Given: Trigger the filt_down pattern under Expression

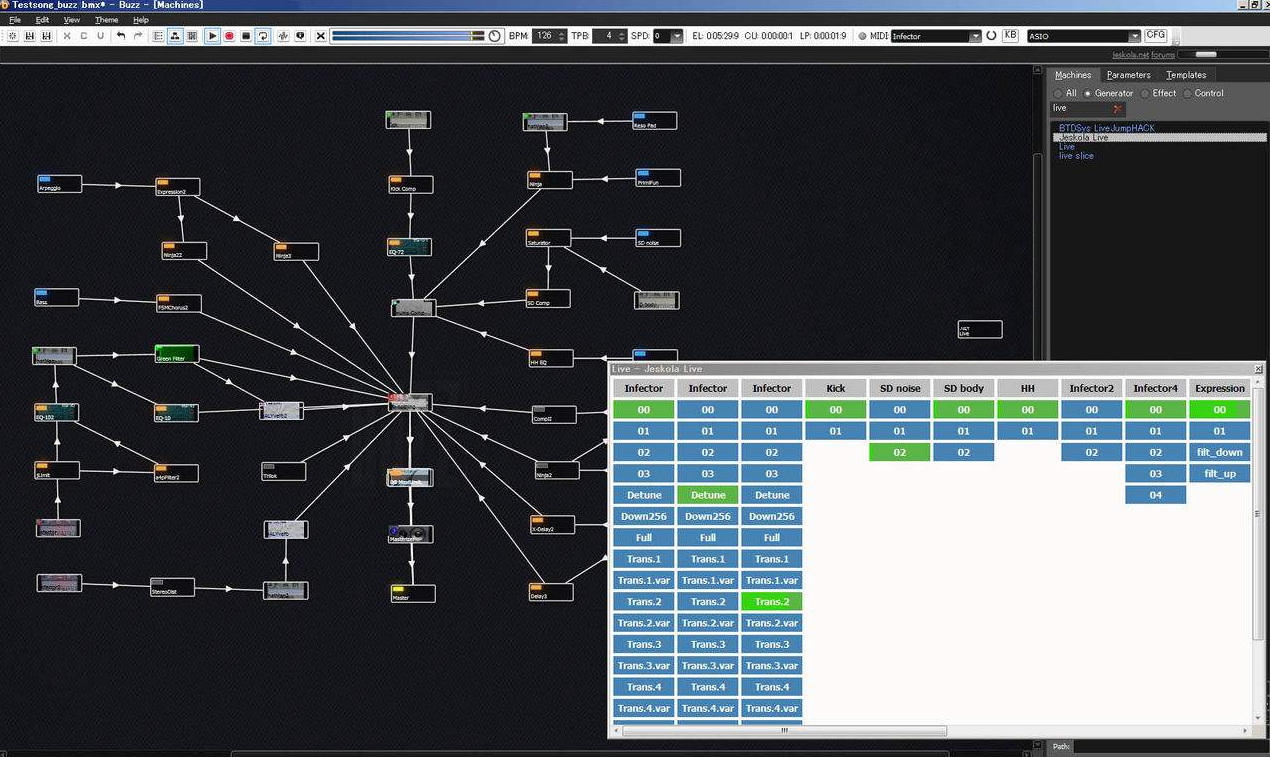Looking at the screenshot, I should 1219,452.
